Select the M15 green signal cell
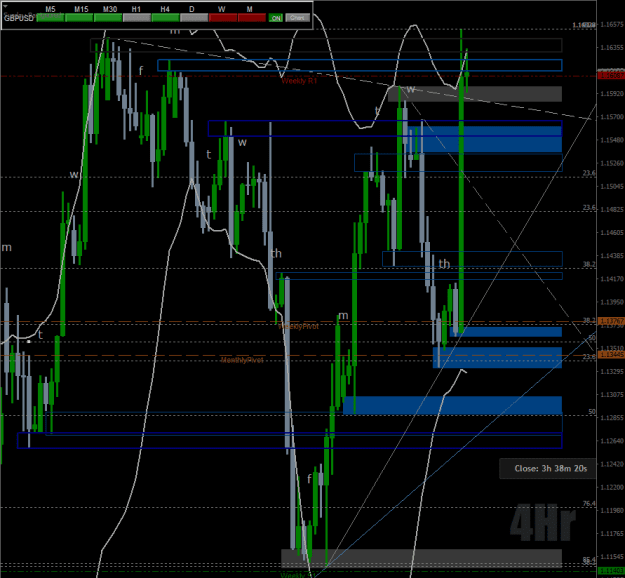 tap(79, 18)
